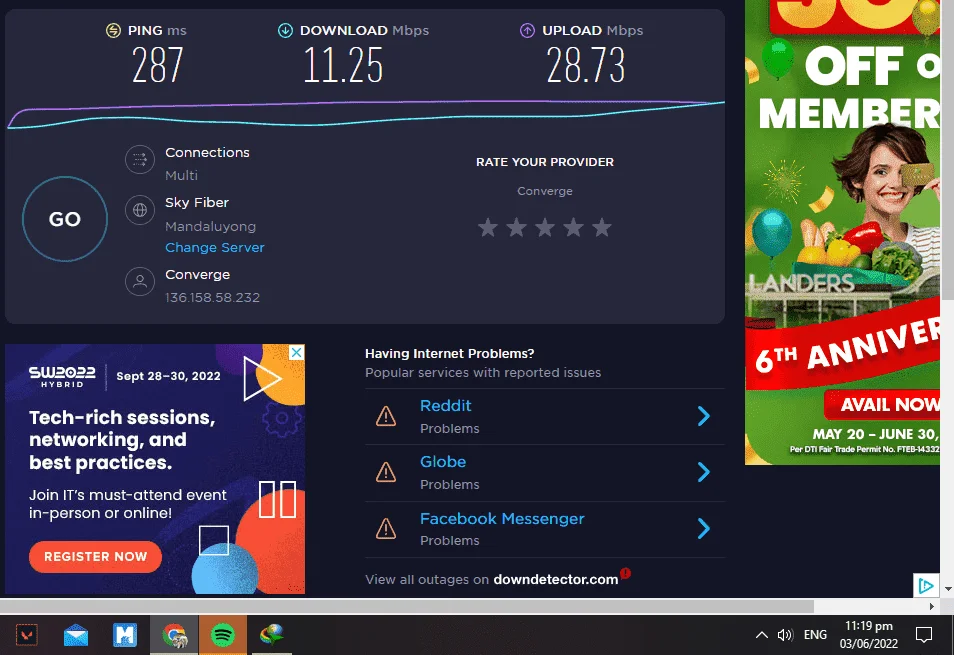The height and width of the screenshot is (655, 954).
Task: Click the ping value 287
Action: coord(158,65)
